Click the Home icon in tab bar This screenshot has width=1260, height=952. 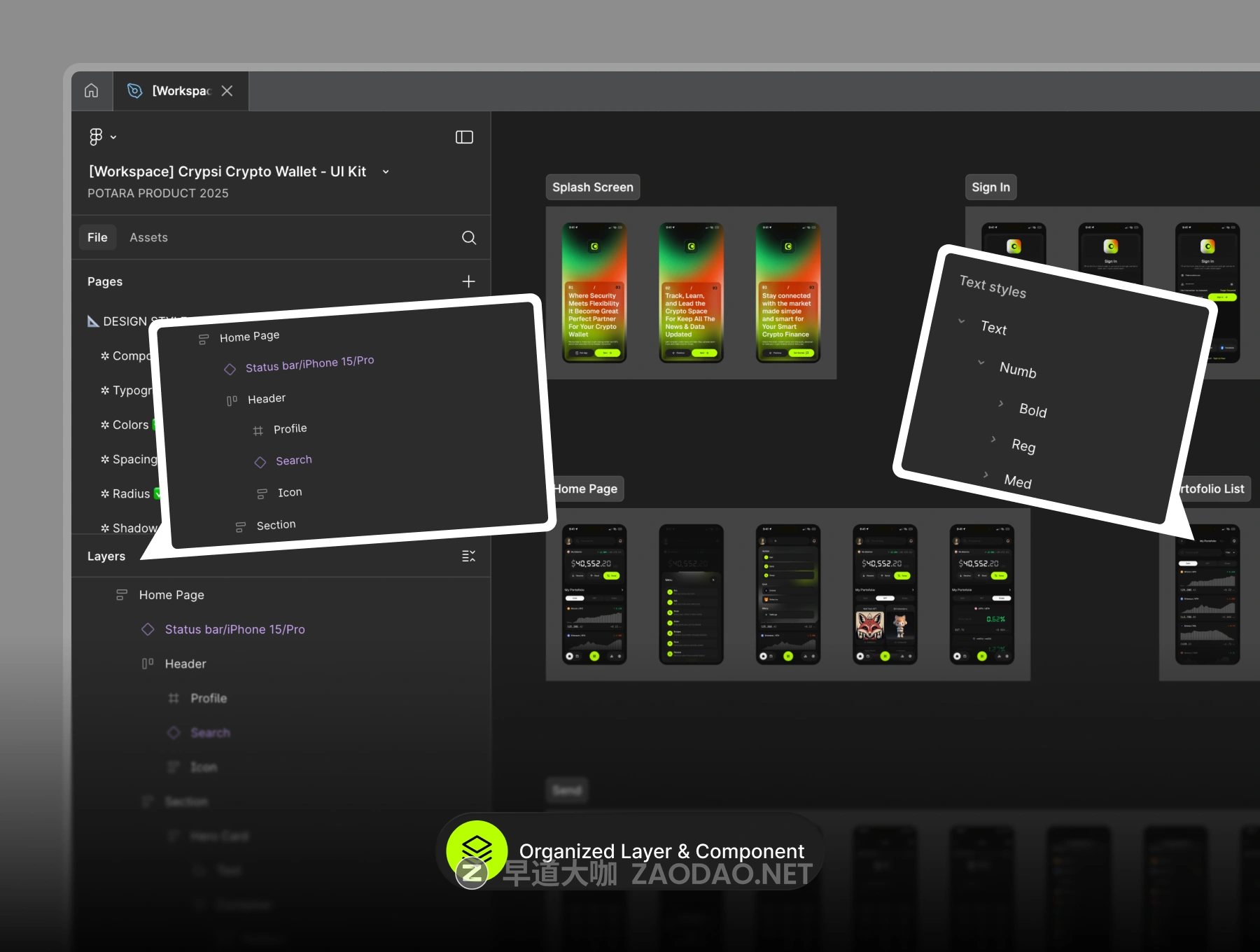click(x=92, y=91)
